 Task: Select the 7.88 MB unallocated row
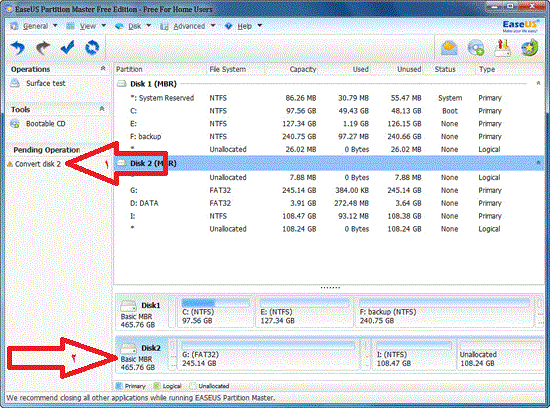[328, 178]
